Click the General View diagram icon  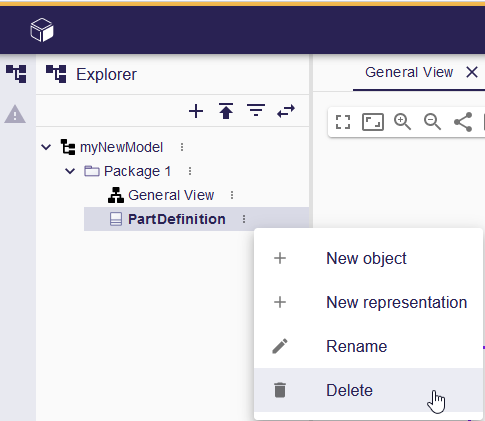[116, 195]
